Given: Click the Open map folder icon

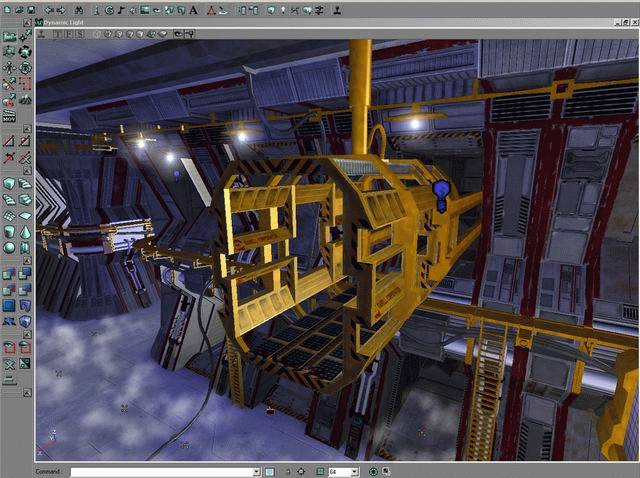Looking at the screenshot, I should 20,9.
